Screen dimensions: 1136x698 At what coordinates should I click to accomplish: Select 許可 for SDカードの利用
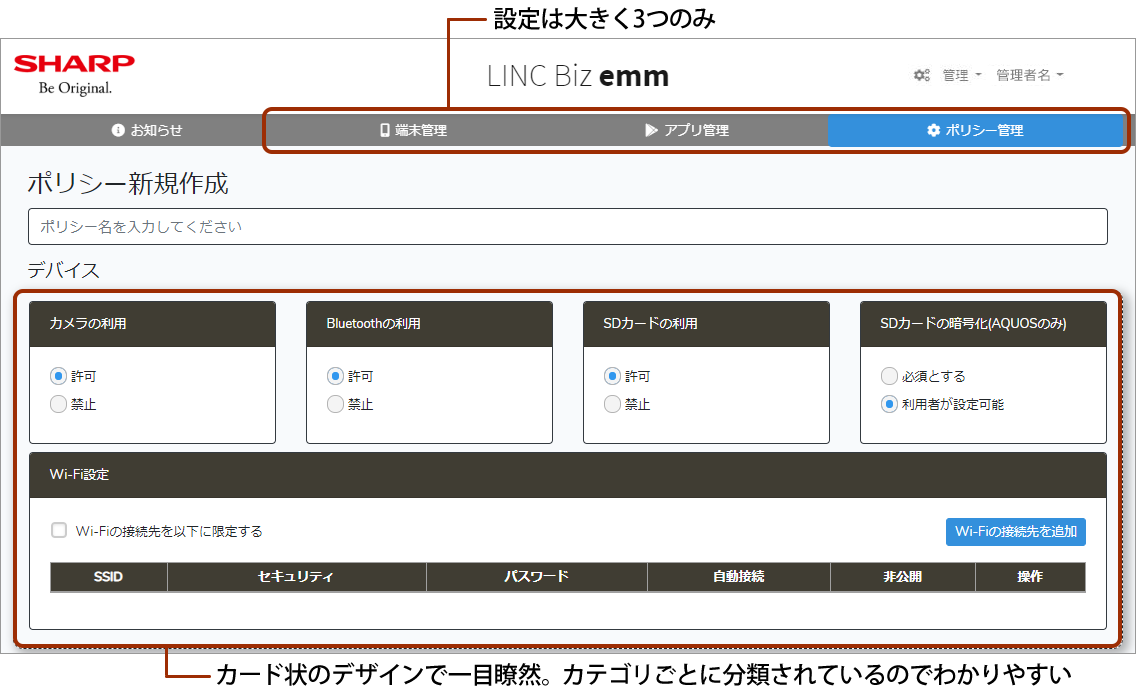[x=612, y=376]
